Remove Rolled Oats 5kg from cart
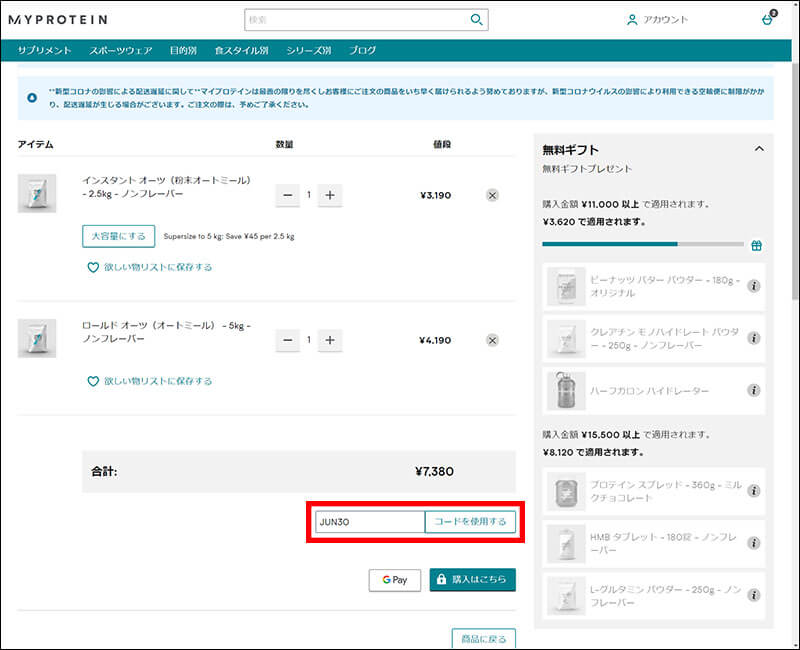The height and width of the screenshot is (650, 800). click(x=492, y=340)
